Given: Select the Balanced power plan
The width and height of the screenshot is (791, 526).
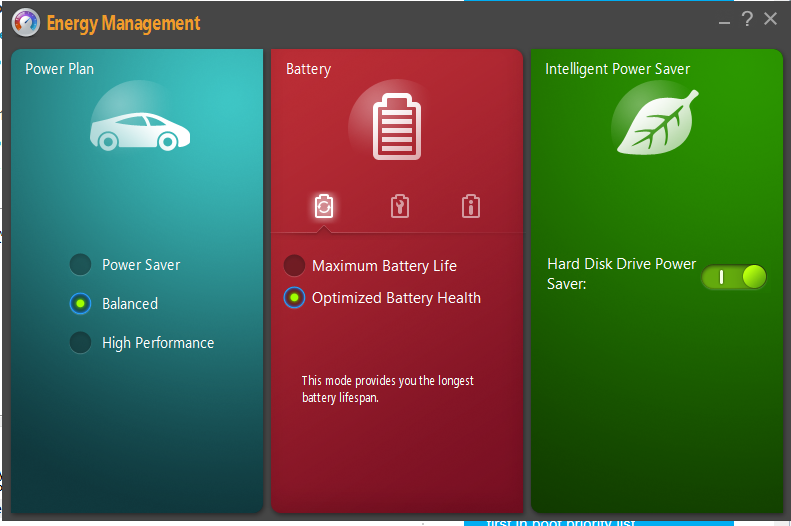Looking at the screenshot, I should click(80, 304).
